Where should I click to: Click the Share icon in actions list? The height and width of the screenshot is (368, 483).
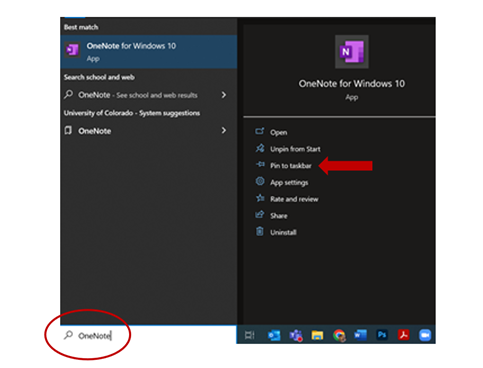(x=260, y=214)
